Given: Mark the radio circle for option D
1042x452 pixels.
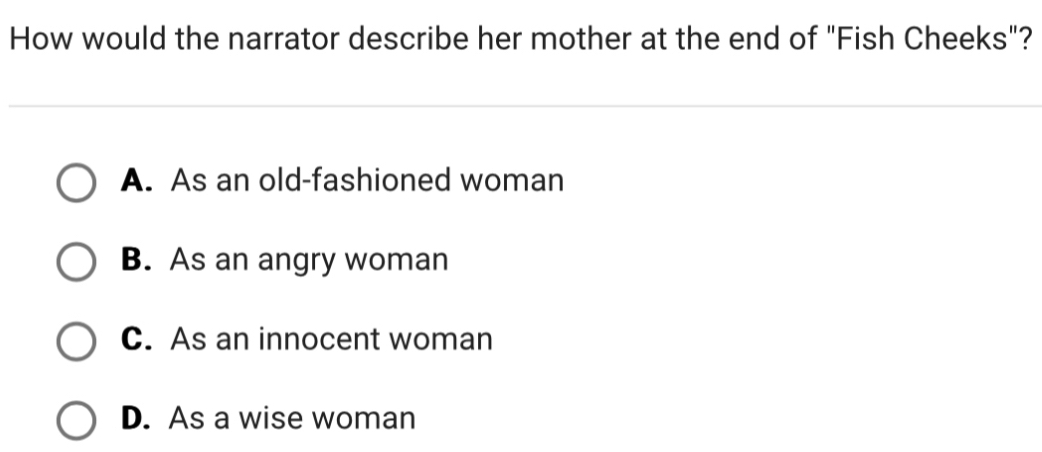Looking at the screenshot, I should pos(76,420).
